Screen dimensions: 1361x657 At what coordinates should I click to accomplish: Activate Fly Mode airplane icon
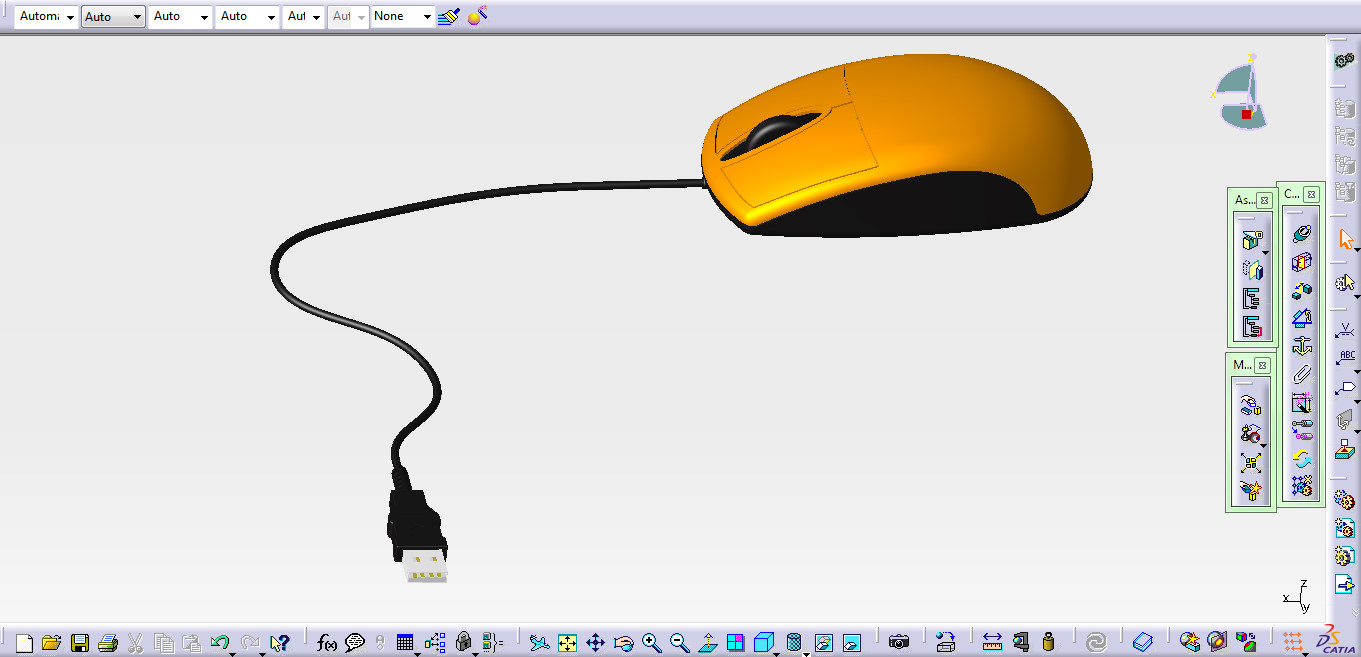(x=540, y=643)
